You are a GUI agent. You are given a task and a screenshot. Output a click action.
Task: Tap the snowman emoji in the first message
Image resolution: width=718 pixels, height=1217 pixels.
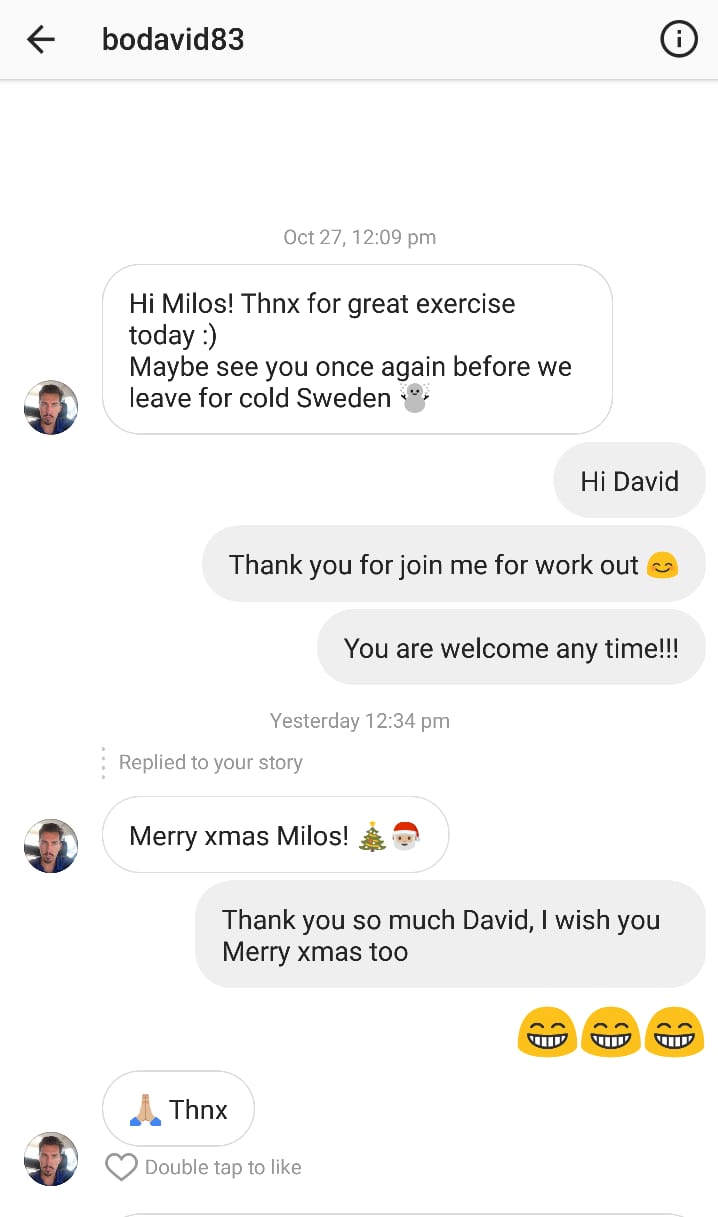click(x=414, y=397)
